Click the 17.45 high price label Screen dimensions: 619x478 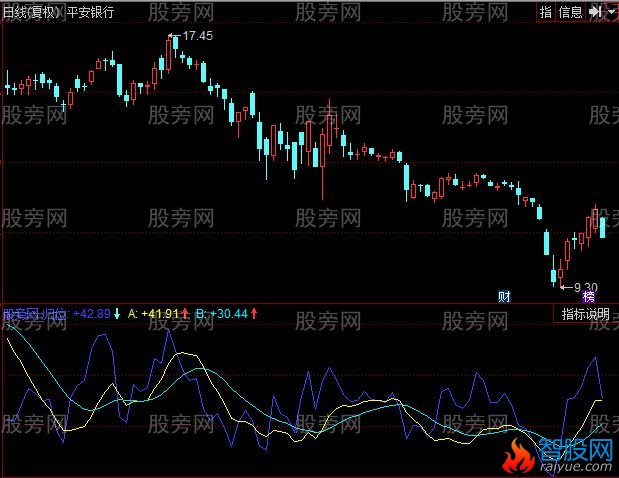coord(197,36)
